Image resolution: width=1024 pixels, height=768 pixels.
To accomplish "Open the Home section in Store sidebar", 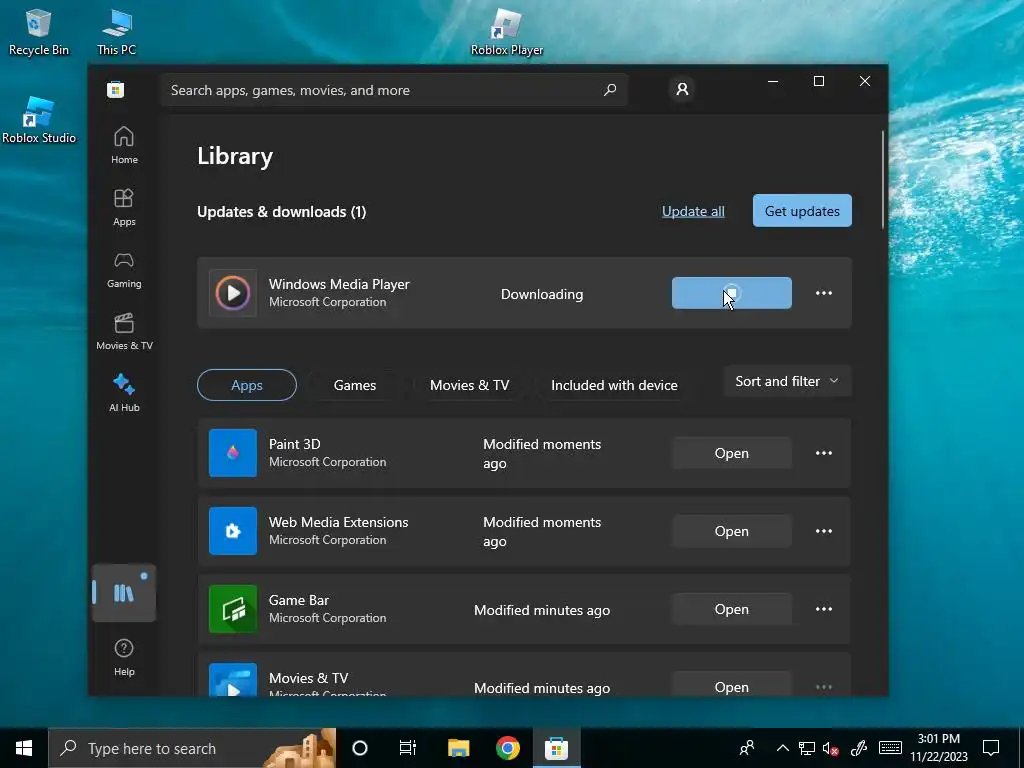I will (x=124, y=145).
